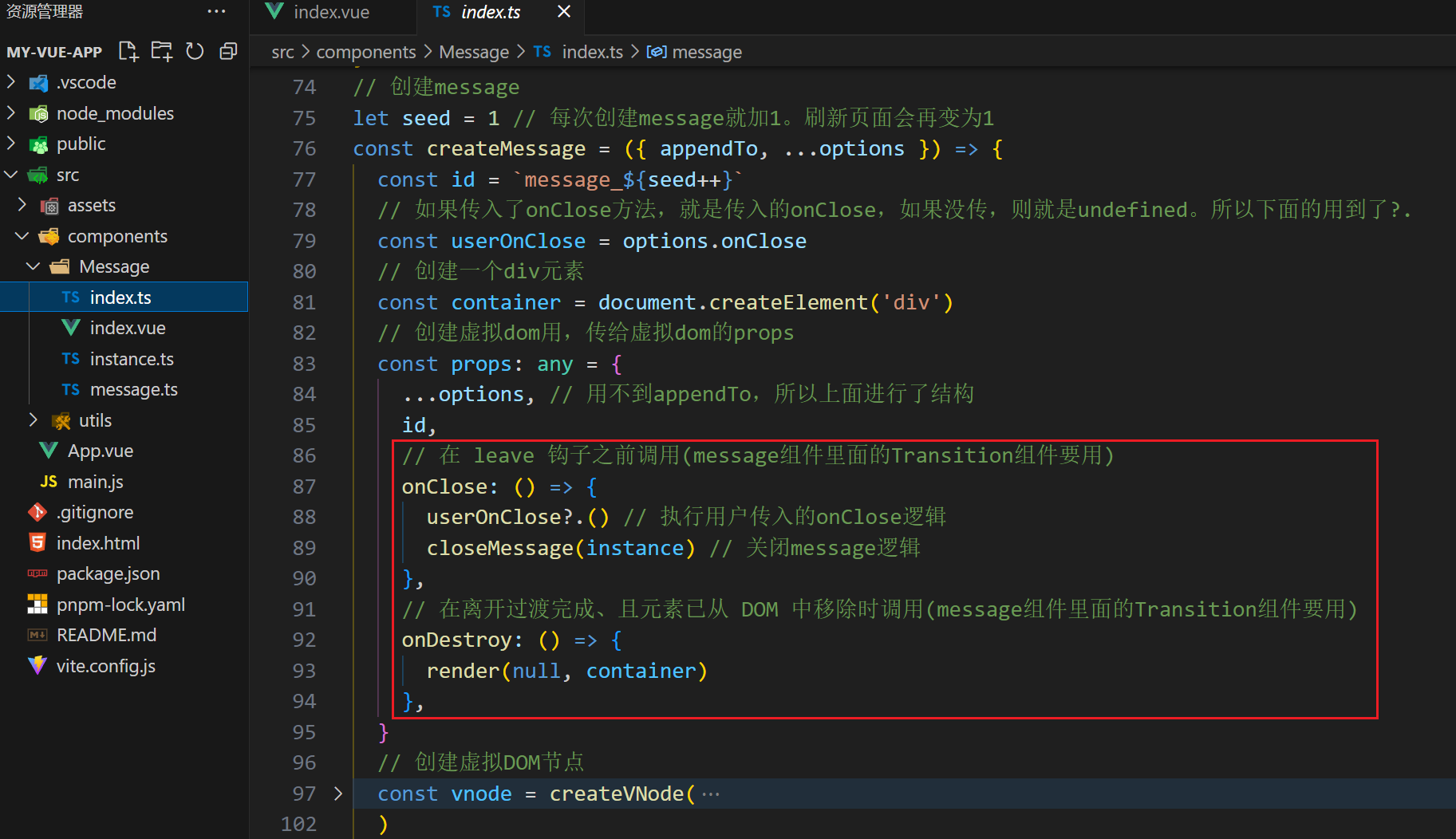Click the onDestroy property on line 92
The height and width of the screenshot is (839, 1456).
(x=457, y=640)
